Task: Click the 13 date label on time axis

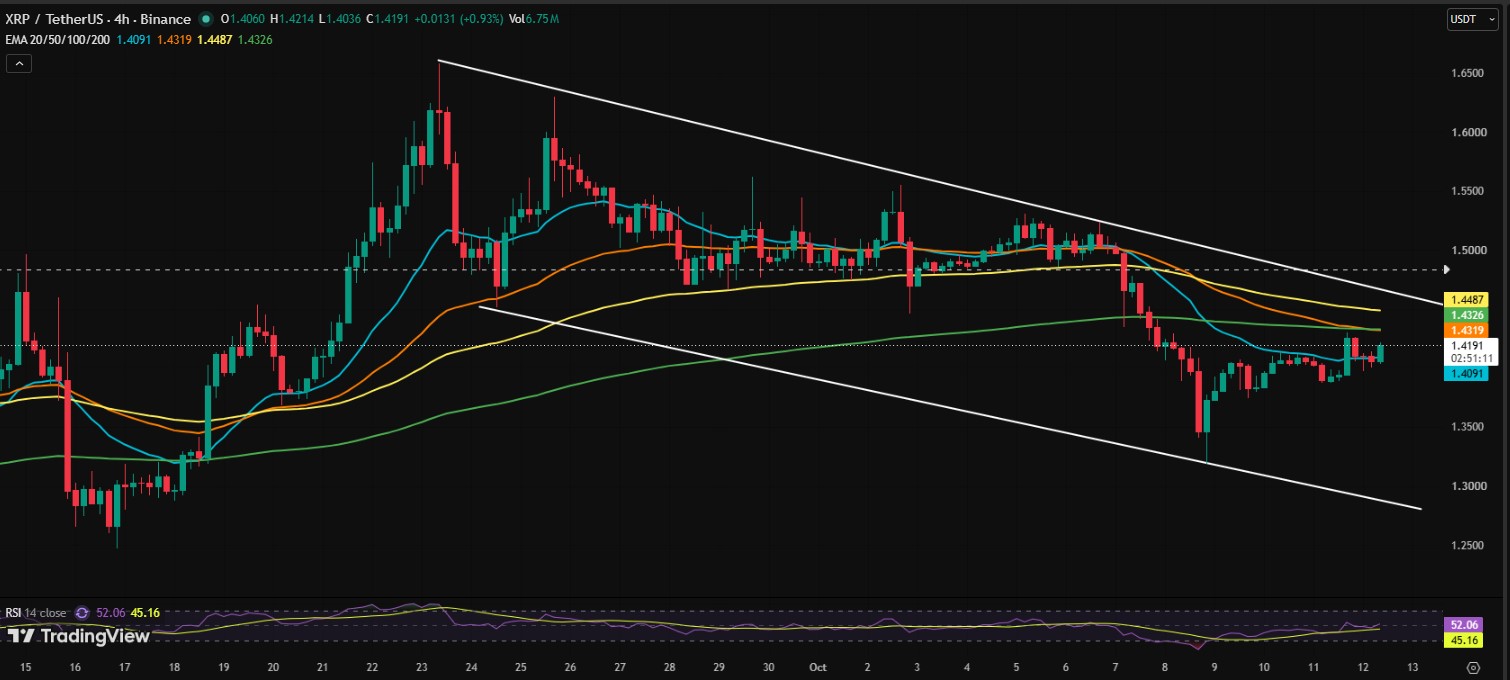Action: (1412, 666)
